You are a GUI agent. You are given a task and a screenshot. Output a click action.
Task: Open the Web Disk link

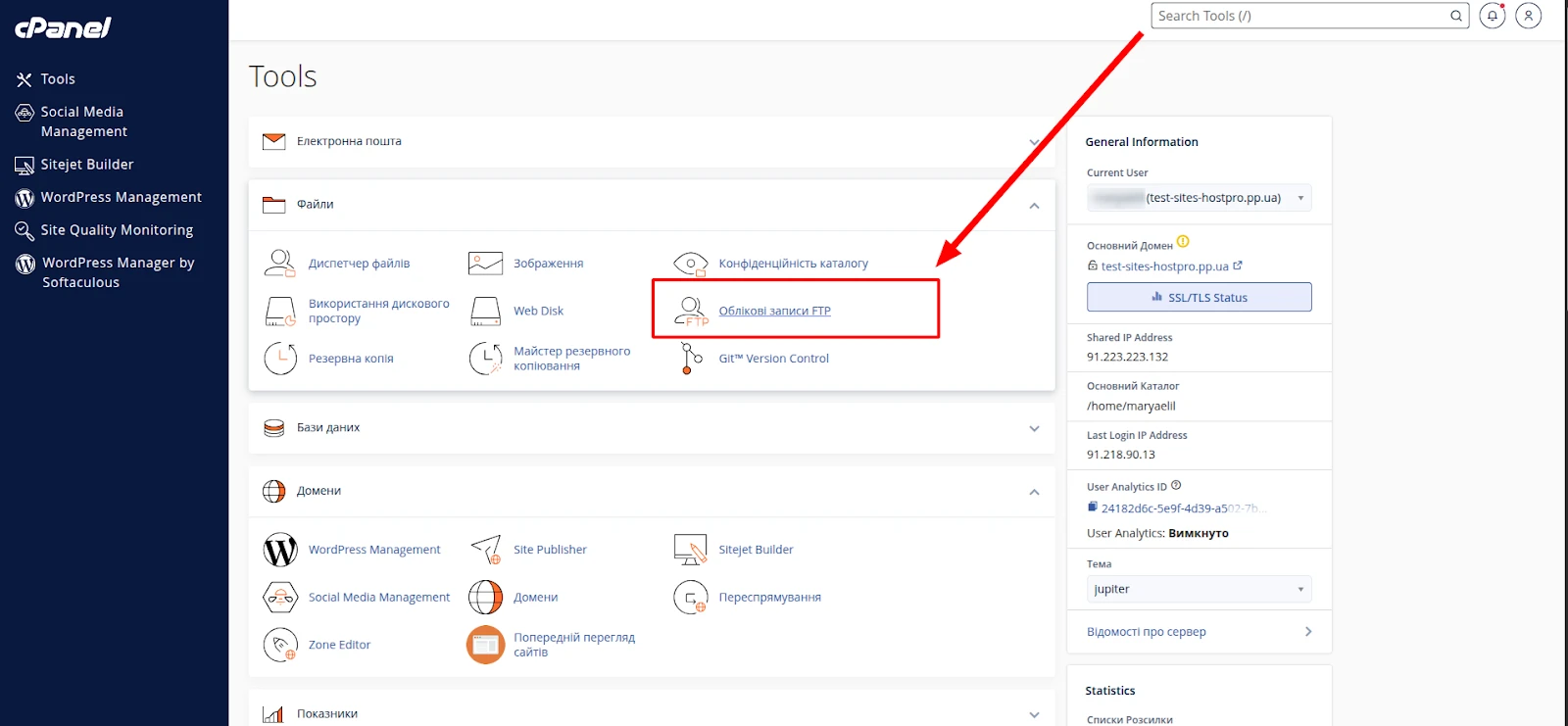[x=538, y=311]
